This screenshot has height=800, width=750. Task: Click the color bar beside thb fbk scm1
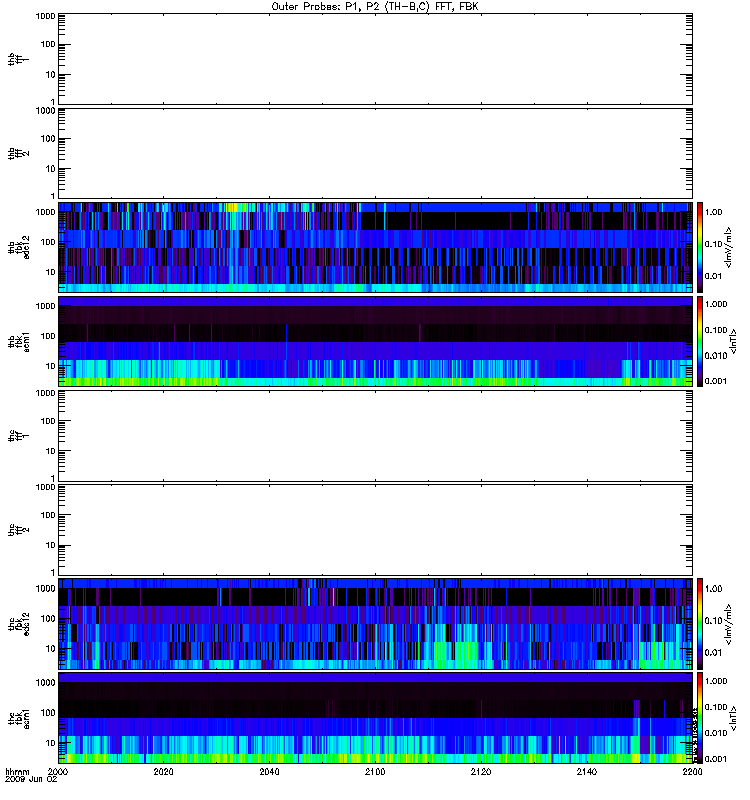pyautogui.click(x=700, y=342)
